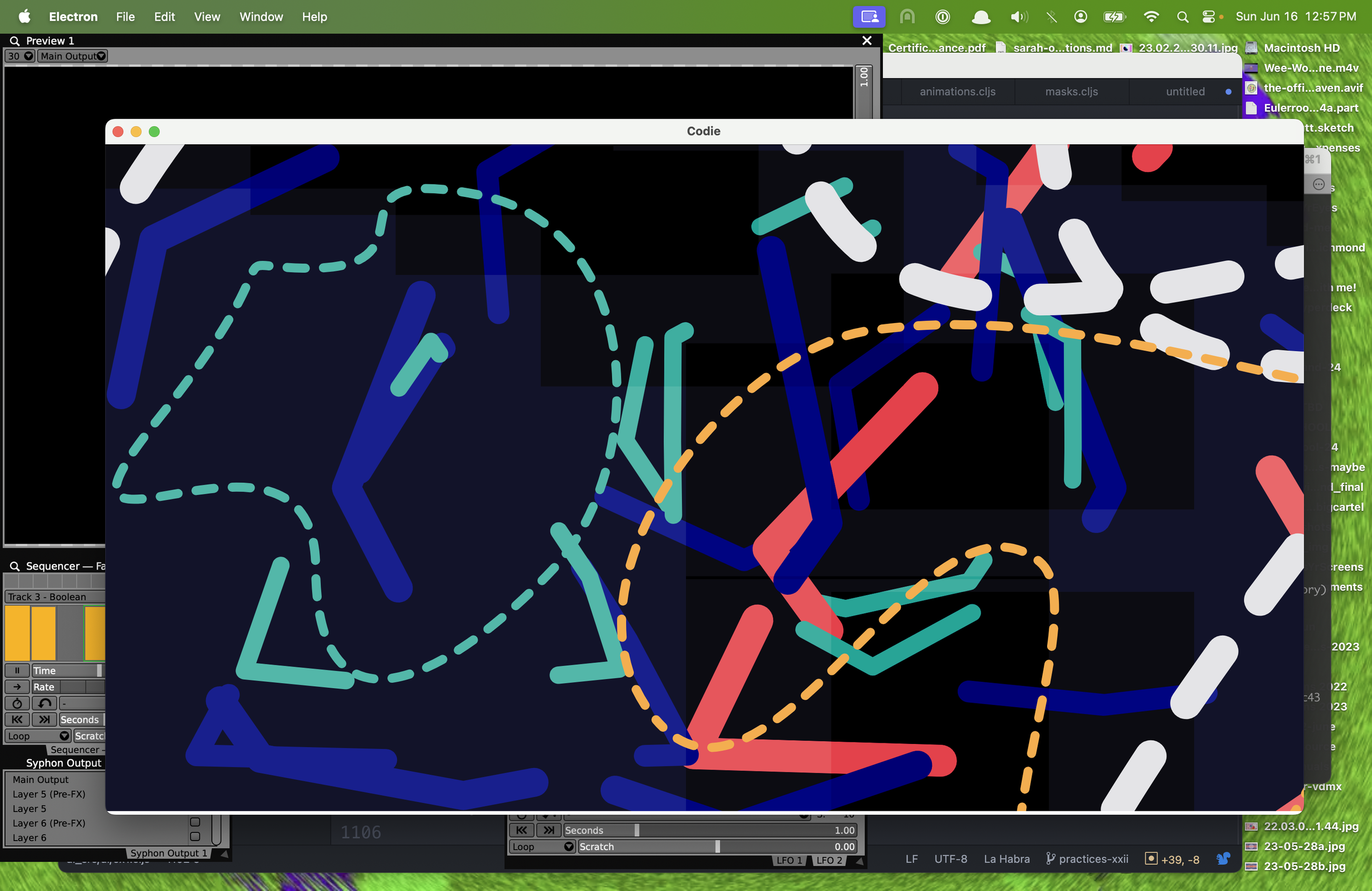Toggle first yellow step in Track 3 Boolean

click(18, 632)
